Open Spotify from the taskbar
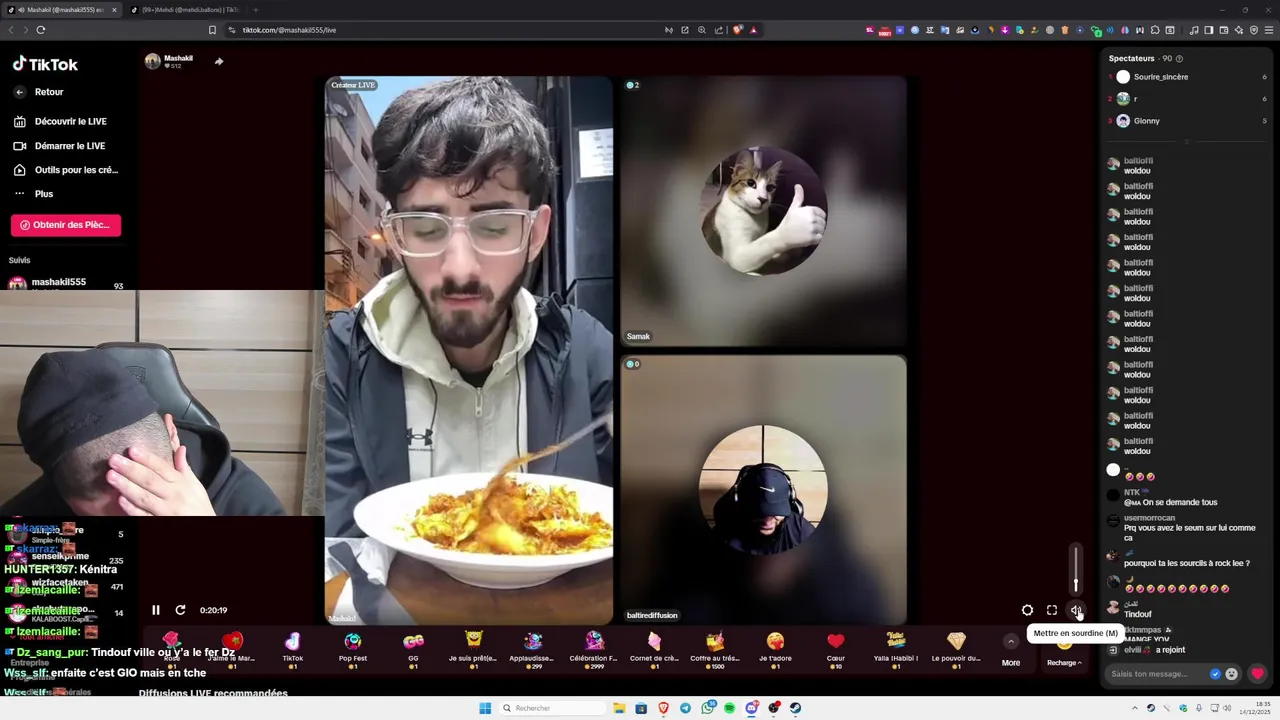Image resolution: width=1280 pixels, height=720 pixels. tap(729, 708)
